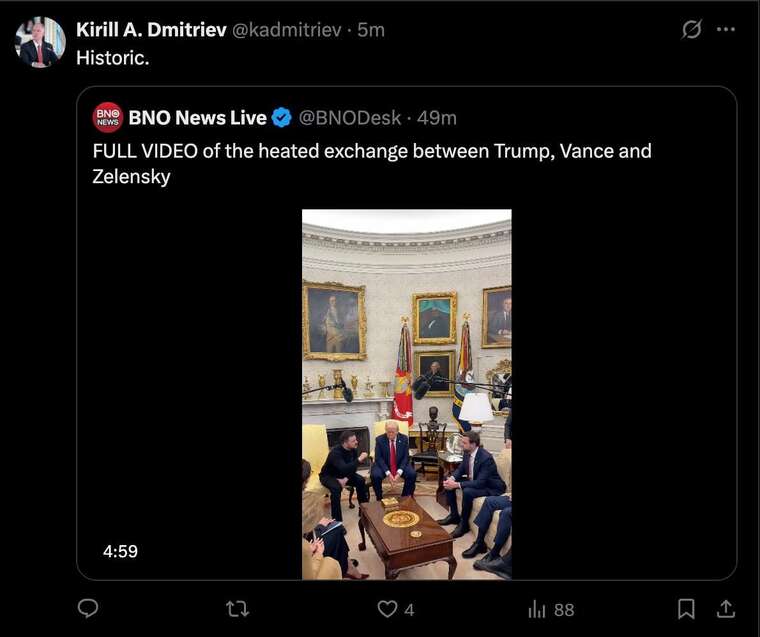Screen dimensions: 760x637
Task: Open view analytics bar chart icon
Action: [x=537, y=609]
